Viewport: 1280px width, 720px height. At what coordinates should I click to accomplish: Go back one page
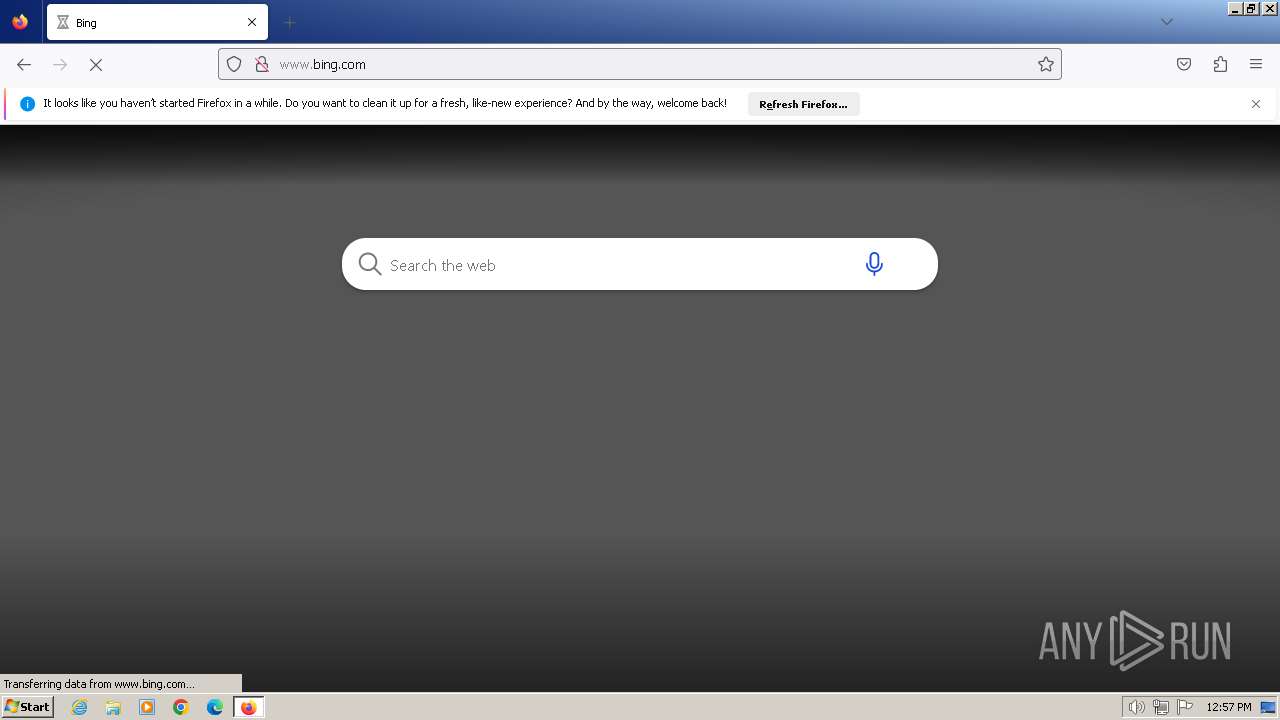tap(24, 64)
